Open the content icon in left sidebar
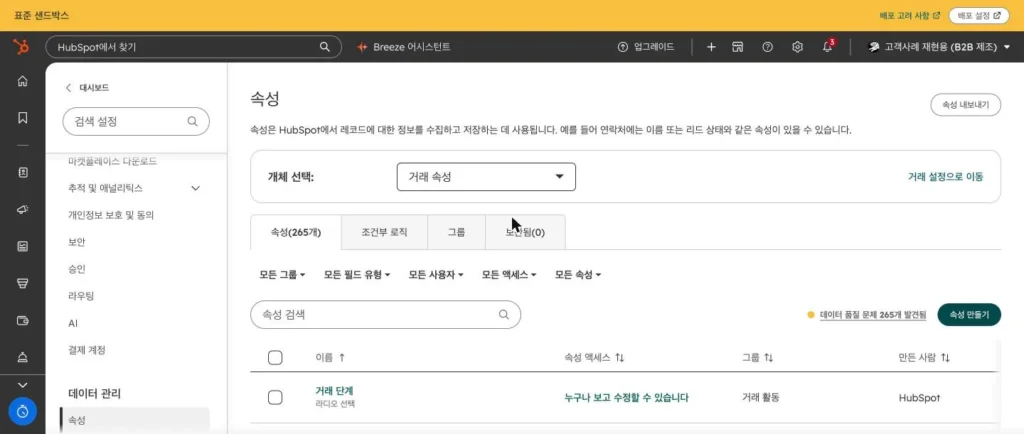 pyautogui.click(x=23, y=246)
